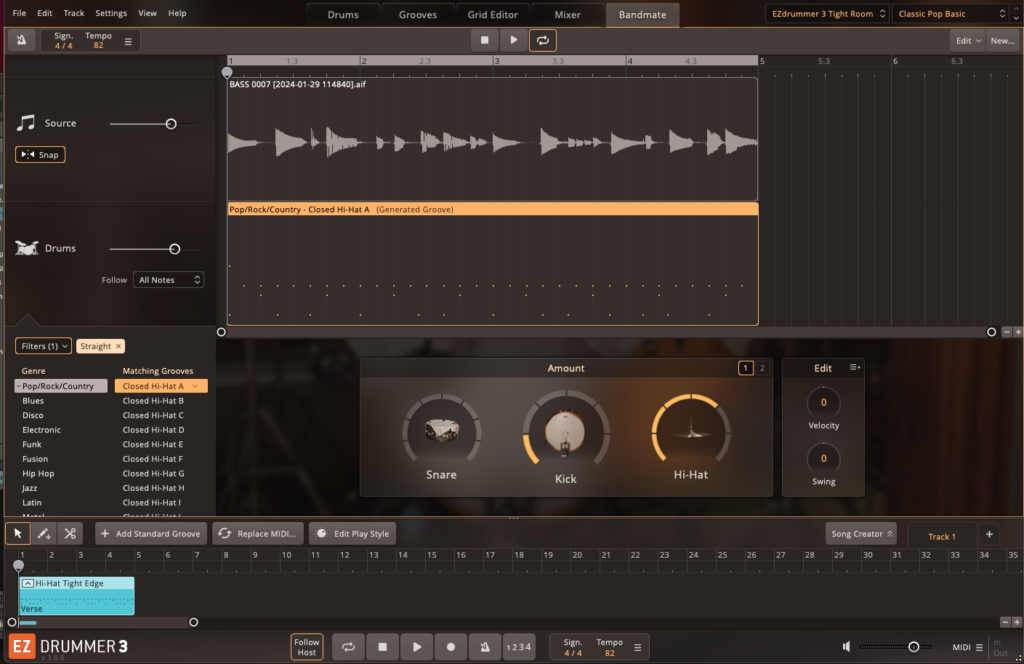This screenshot has height=664, width=1024.
Task: Click the Record button in bottom transport
Action: [x=451, y=647]
